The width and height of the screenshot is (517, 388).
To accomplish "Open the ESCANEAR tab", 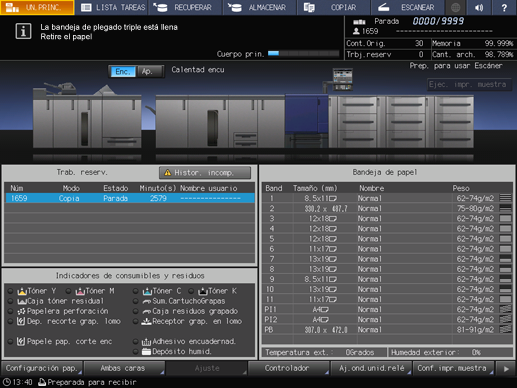I will coord(407,7).
